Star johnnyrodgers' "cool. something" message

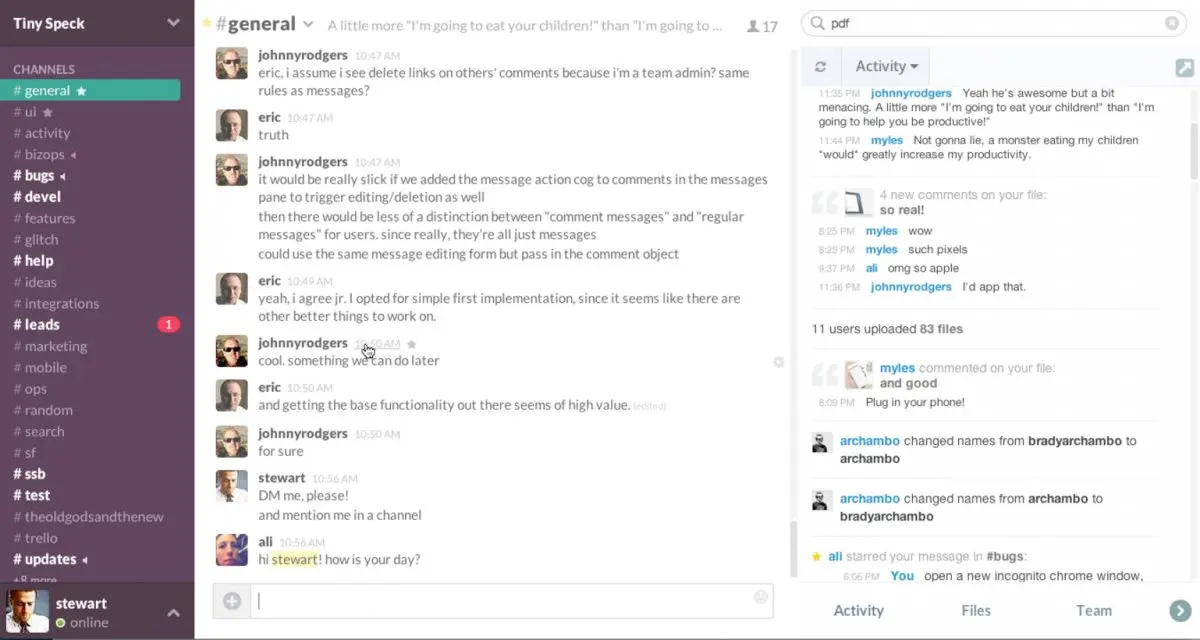(x=411, y=344)
